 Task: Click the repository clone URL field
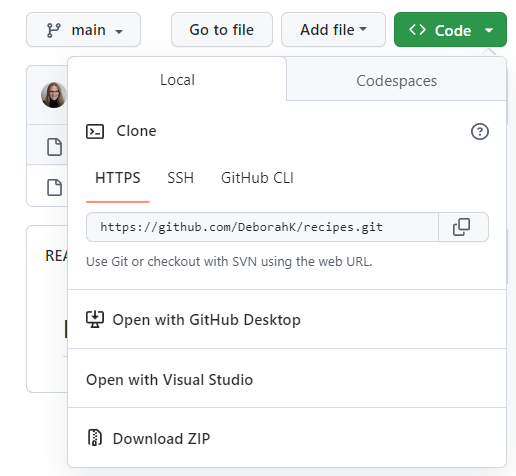262,227
